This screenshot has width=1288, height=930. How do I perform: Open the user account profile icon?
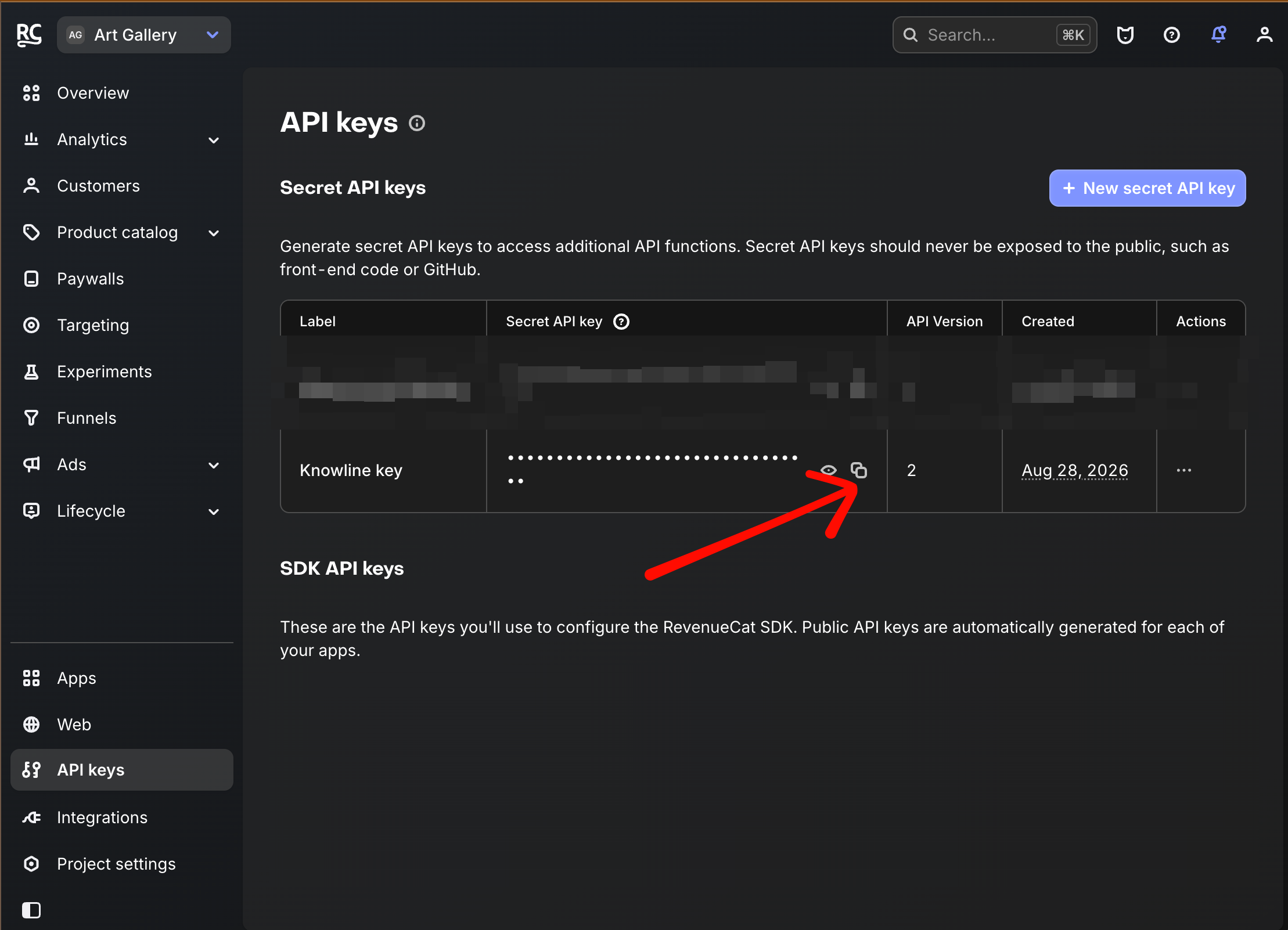point(1265,35)
